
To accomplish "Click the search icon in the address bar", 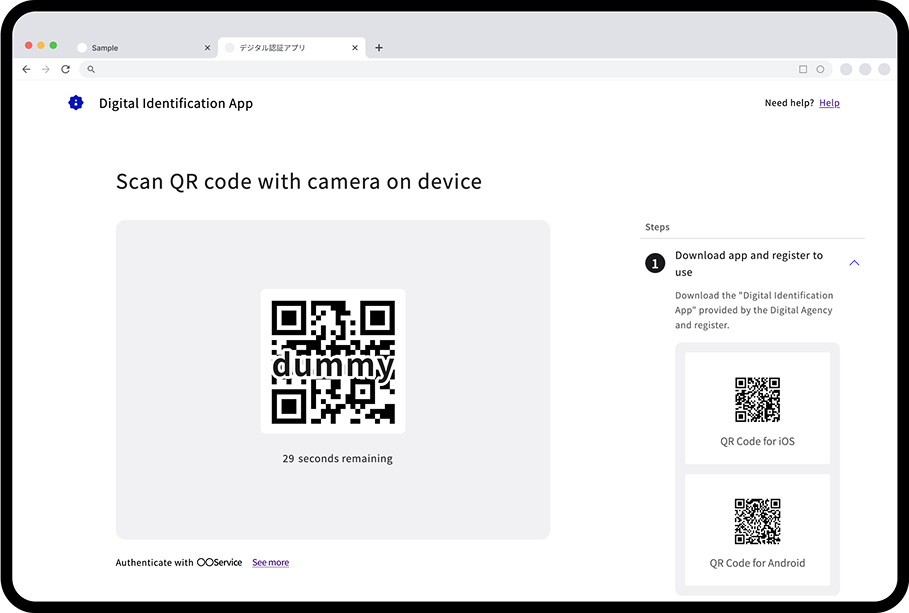I will 90,69.
